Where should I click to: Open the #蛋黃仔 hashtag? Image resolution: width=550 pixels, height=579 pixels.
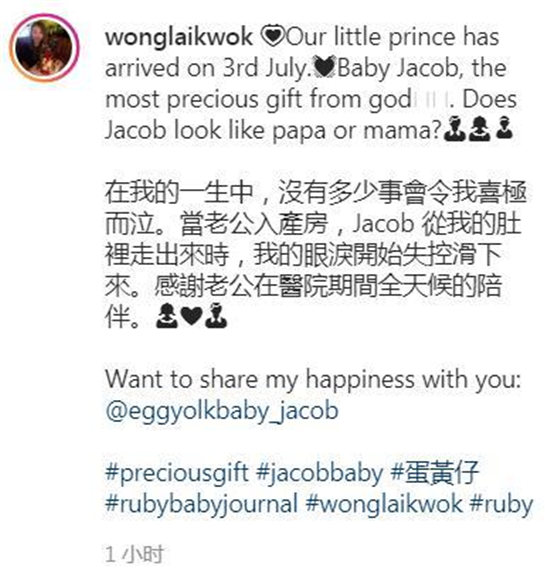pos(435,473)
